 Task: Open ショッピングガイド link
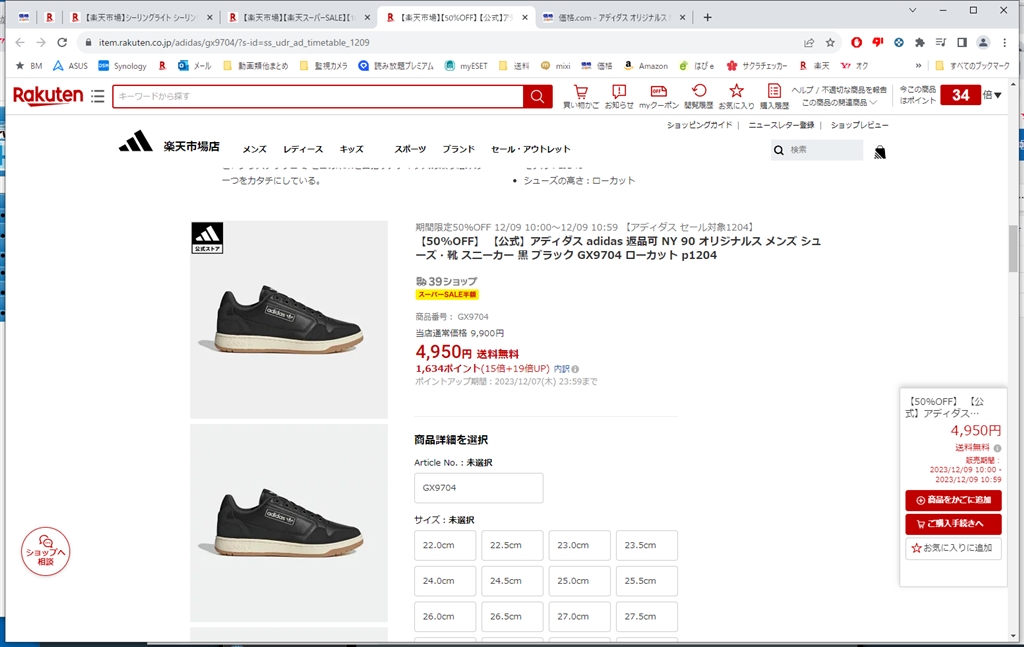coord(699,125)
